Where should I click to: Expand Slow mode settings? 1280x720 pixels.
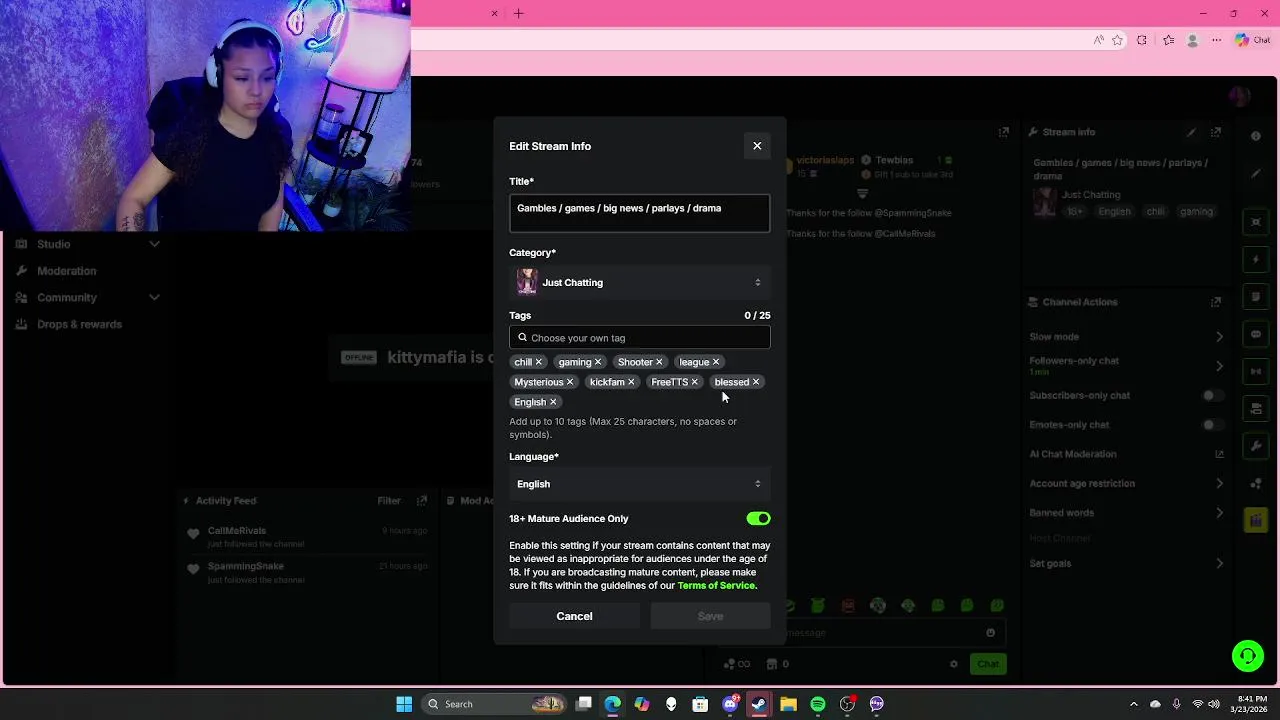click(1219, 337)
